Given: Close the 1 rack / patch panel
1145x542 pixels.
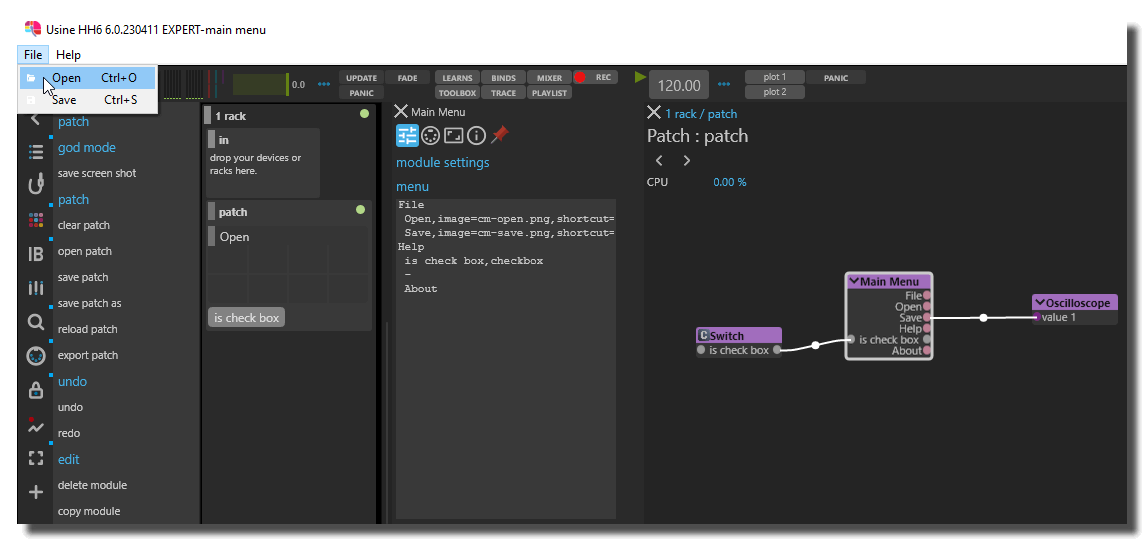Looking at the screenshot, I should click(654, 112).
